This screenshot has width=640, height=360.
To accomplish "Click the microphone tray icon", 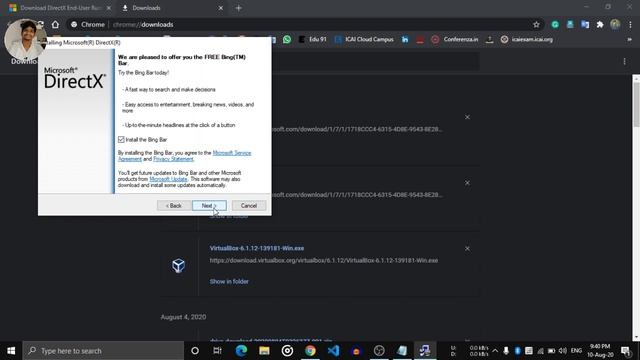I will tap(506, 351).
